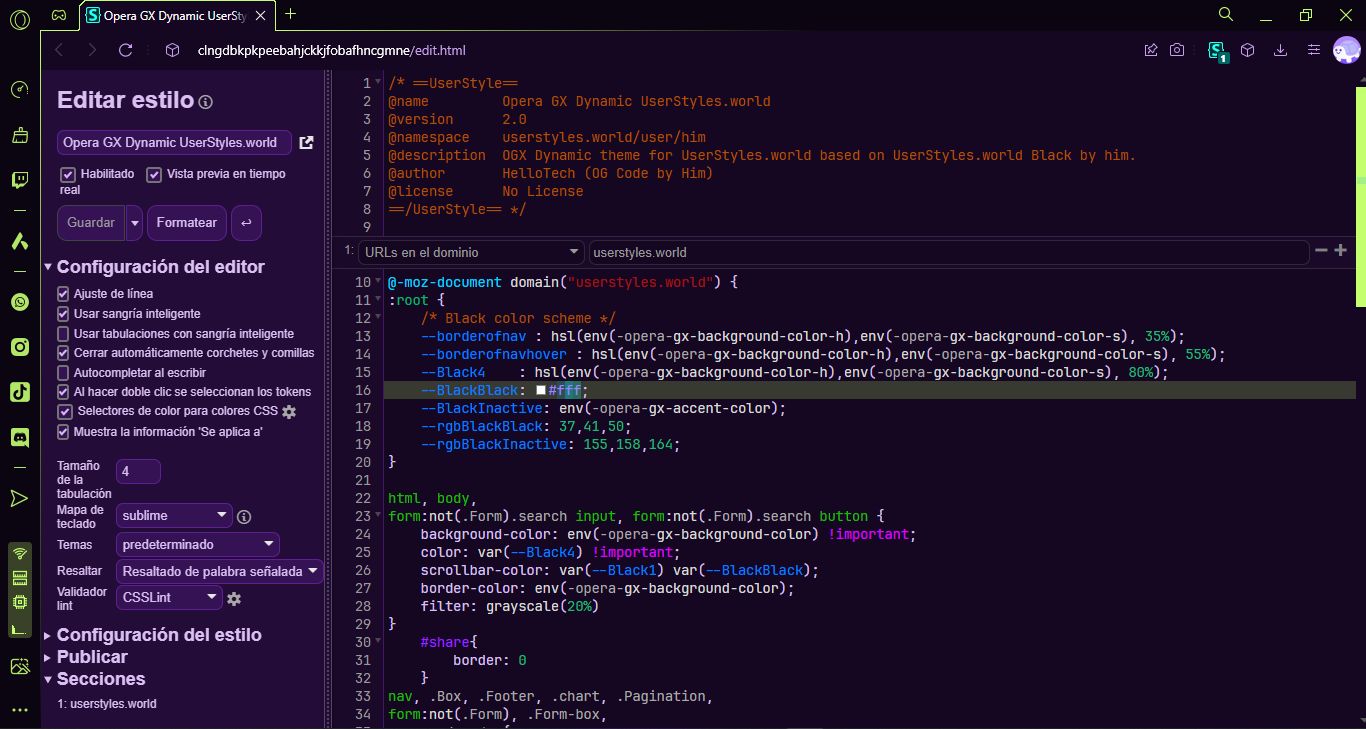Open the external link icon beside style name
The height and width of the screenshot is (729, 1366).
[307, 143]
